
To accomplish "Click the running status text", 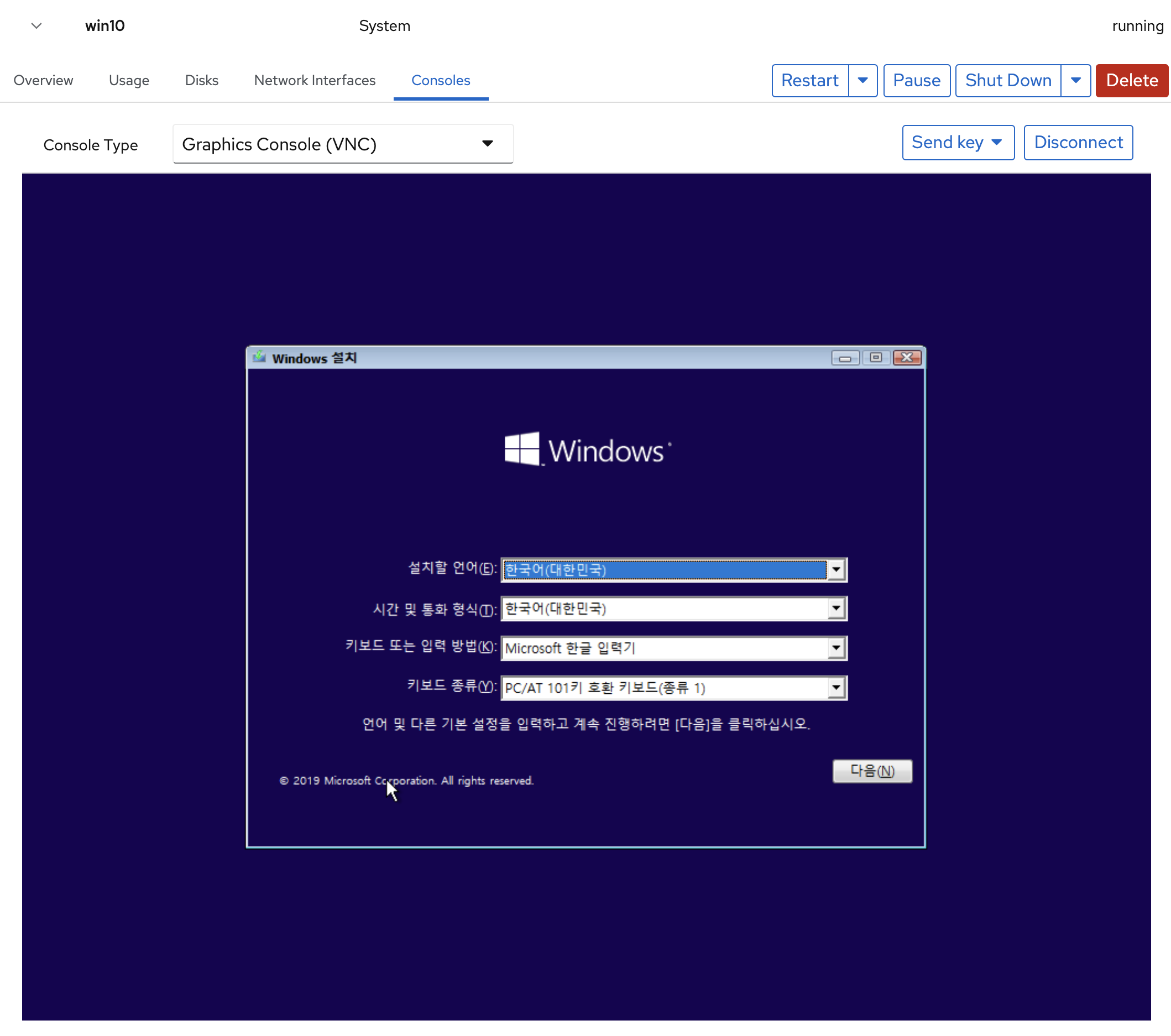I will 1137,26.
